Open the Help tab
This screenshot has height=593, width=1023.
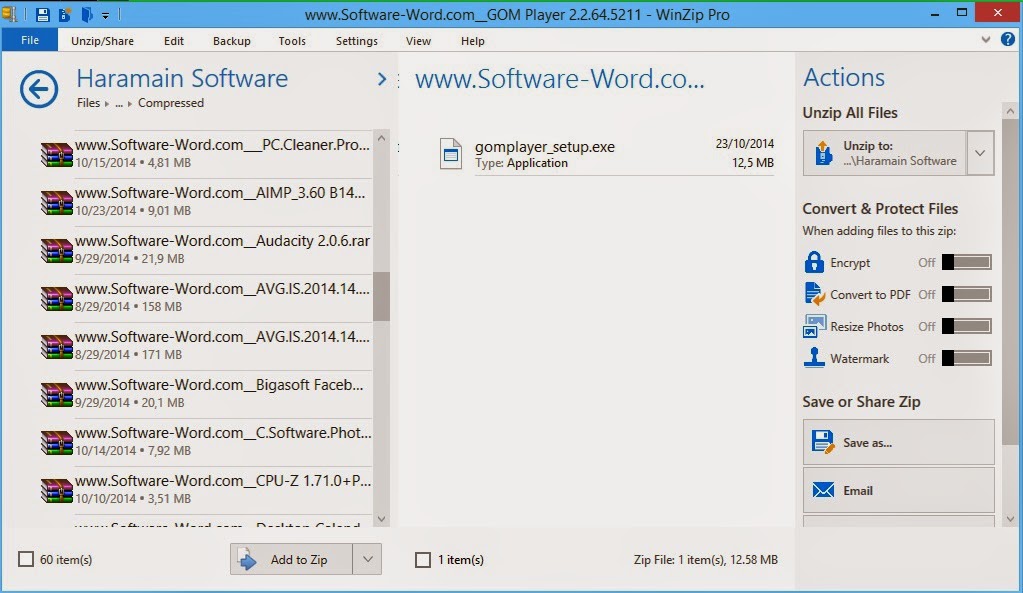pos(472,41)
